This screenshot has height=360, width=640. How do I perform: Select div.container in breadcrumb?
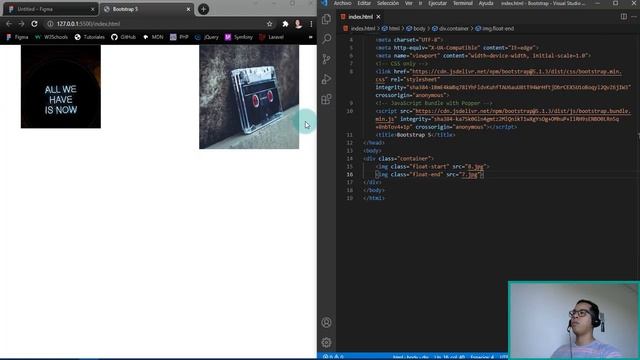pos(450,29)
